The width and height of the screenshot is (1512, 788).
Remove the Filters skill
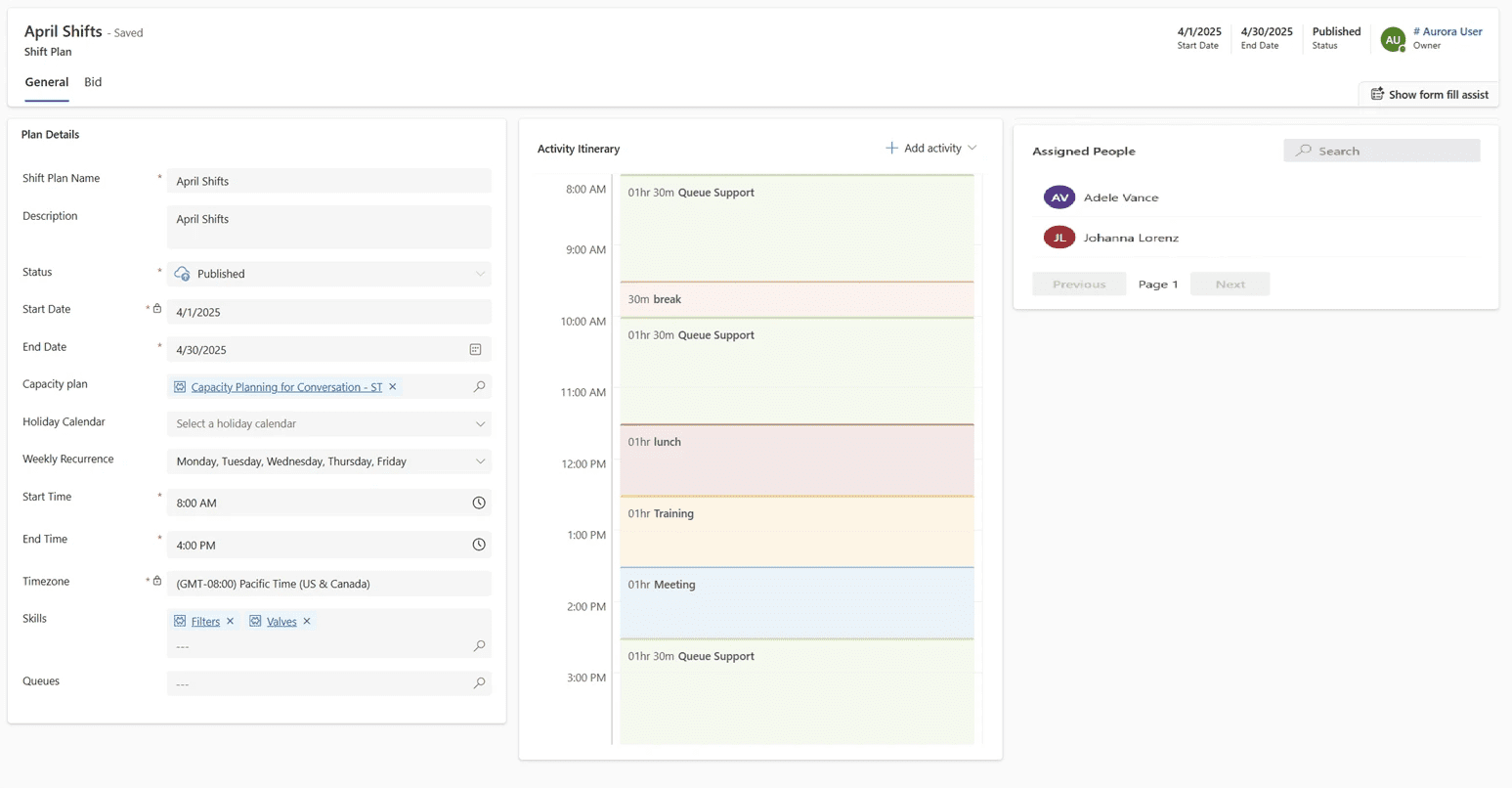click(231, 621)
